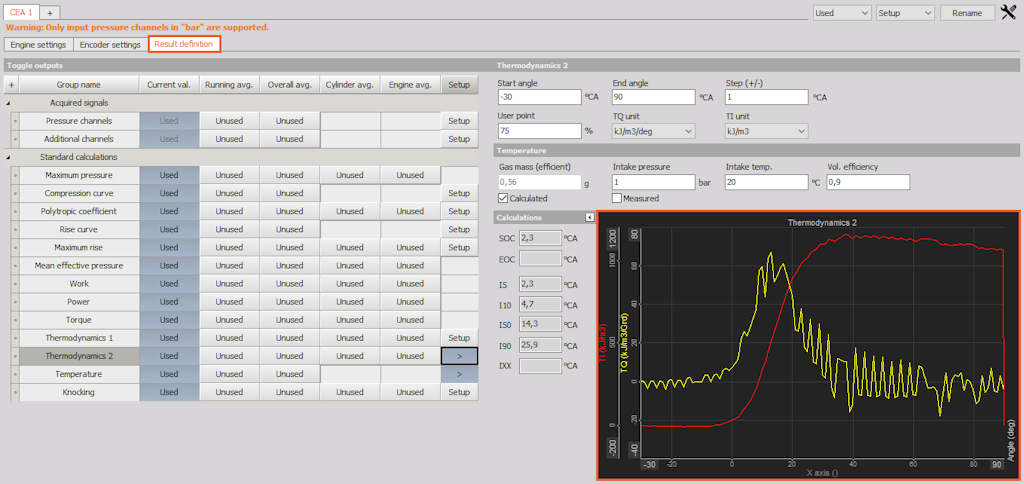Enable the Measured intake pressure checkbox
The height and width of the screenshot is (484, 1024).
[x=616, y=198]
